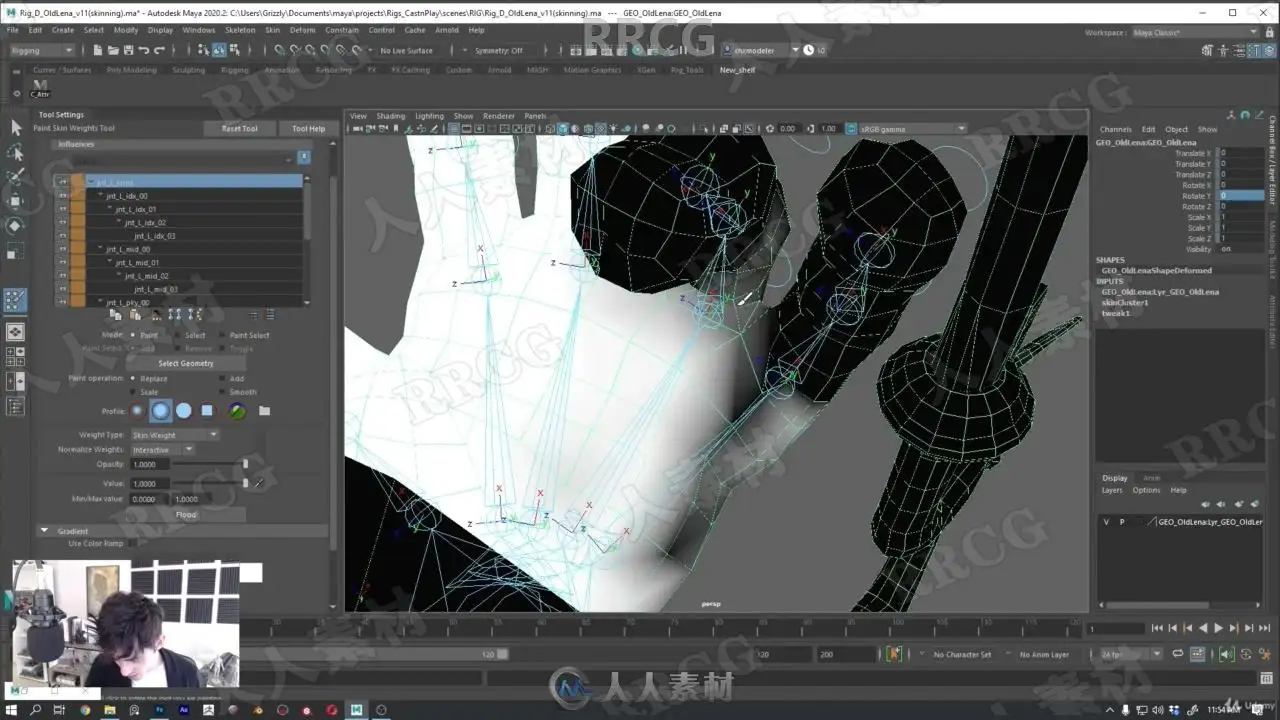Image resolution: width=1280 pixels, height=720 pixels.
Task: Select the arrow Select tool in toolbox
Action: click(15, 128)
